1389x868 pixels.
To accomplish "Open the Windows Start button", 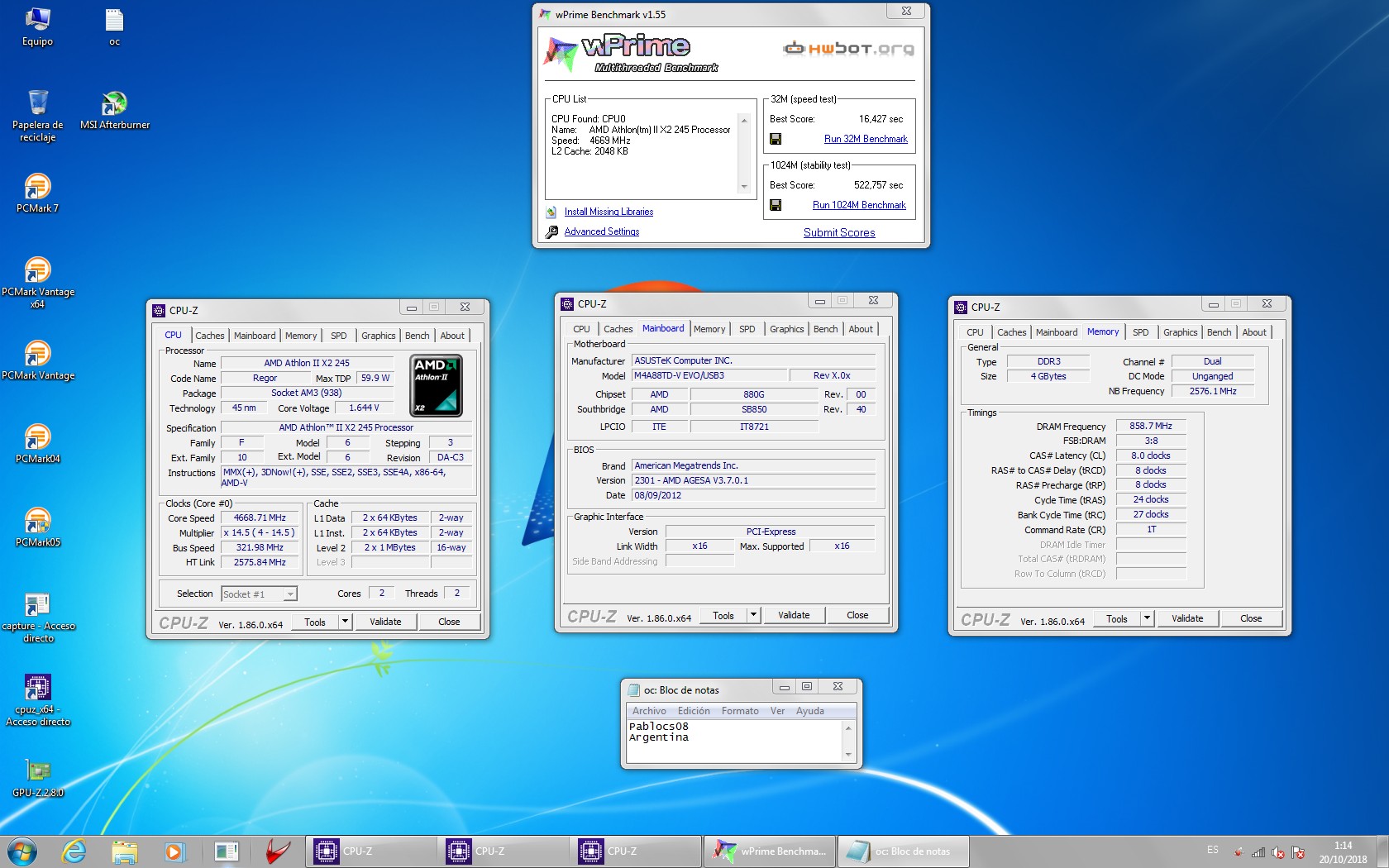I will pyautogui.click(x=22, y=851).
